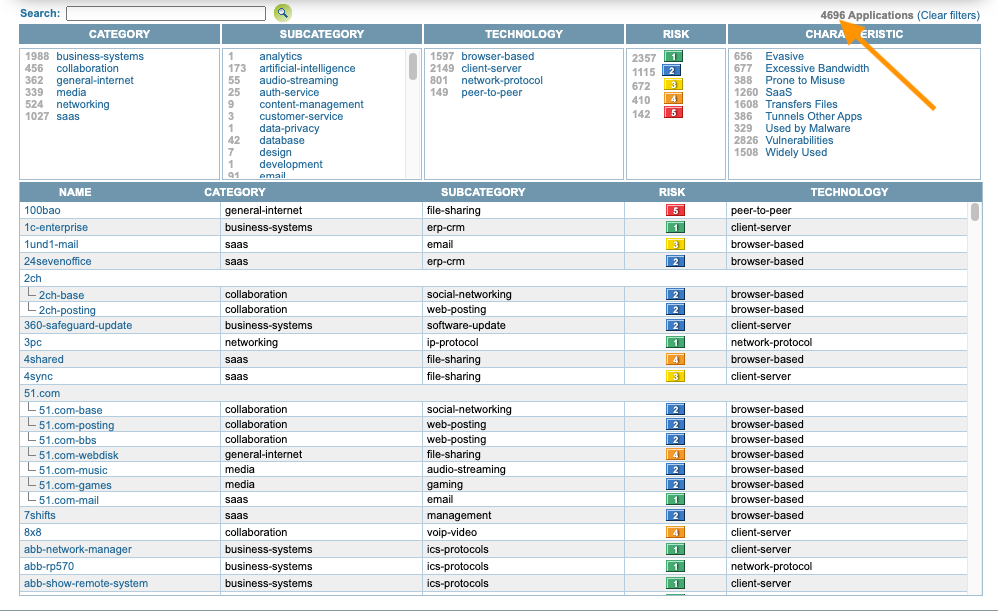This screenshot has height=615, width=998.
Task: Filter by Transfers Files characteristic
Action: (x=801, y=104)
